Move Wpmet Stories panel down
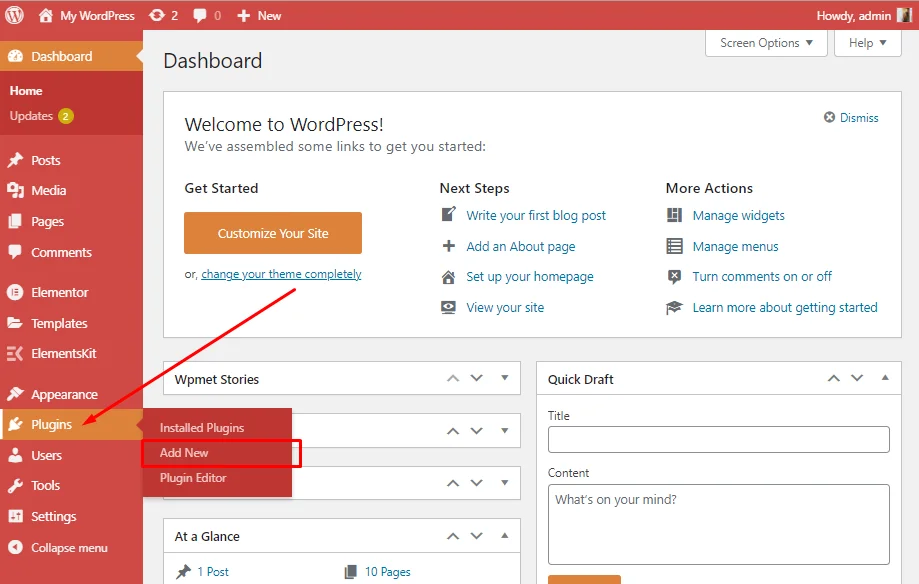 tap(477, 378)
